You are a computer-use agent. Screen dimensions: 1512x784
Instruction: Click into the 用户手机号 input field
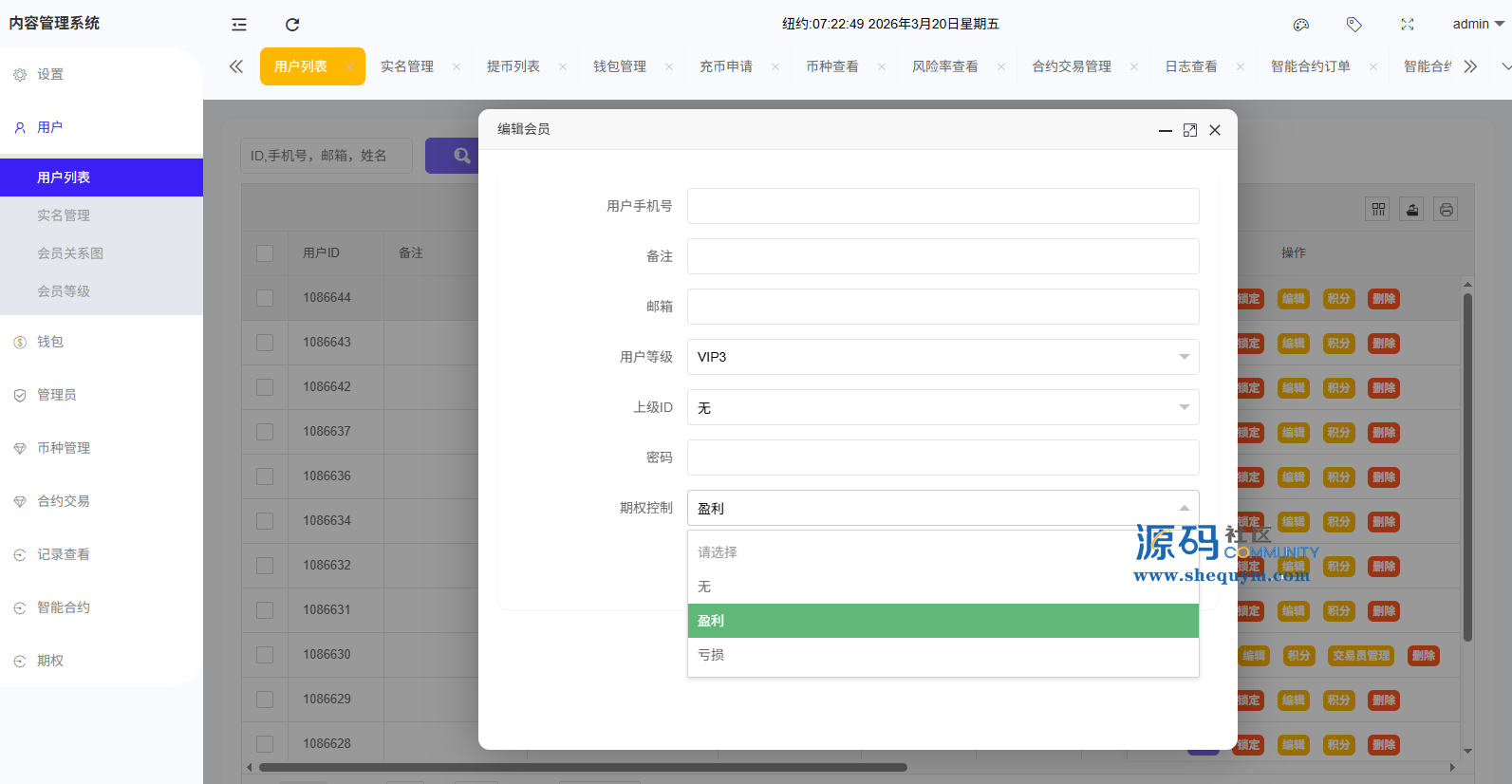[943, 206]
